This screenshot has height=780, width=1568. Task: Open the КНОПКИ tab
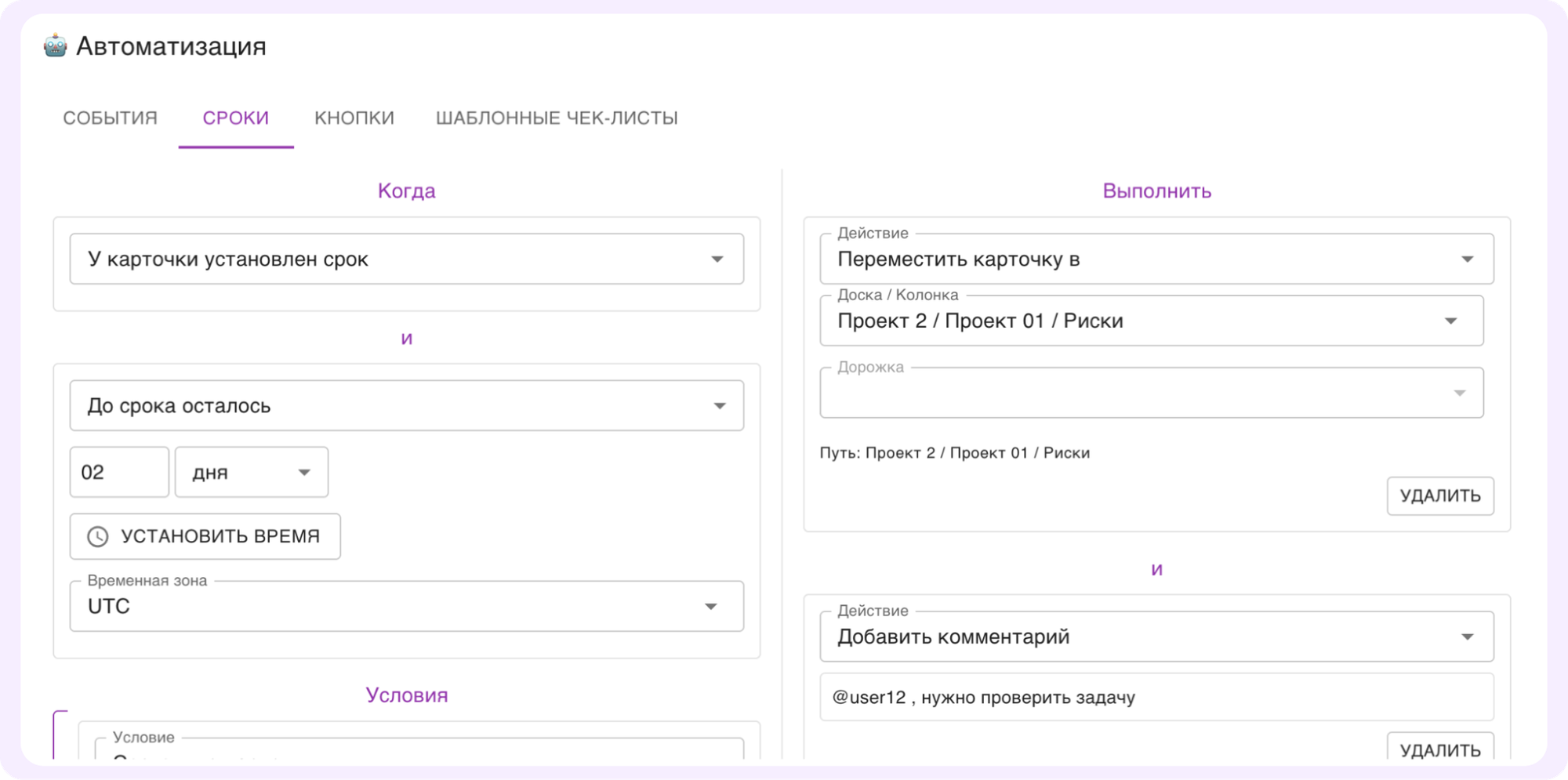pyautogui.click(x=354, y=118)
